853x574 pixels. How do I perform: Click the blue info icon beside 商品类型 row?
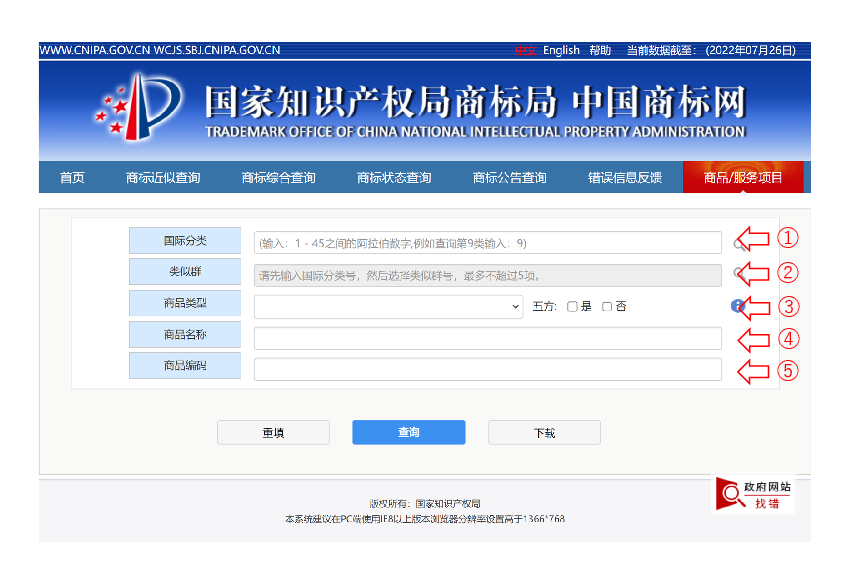[x=737, y=306]
